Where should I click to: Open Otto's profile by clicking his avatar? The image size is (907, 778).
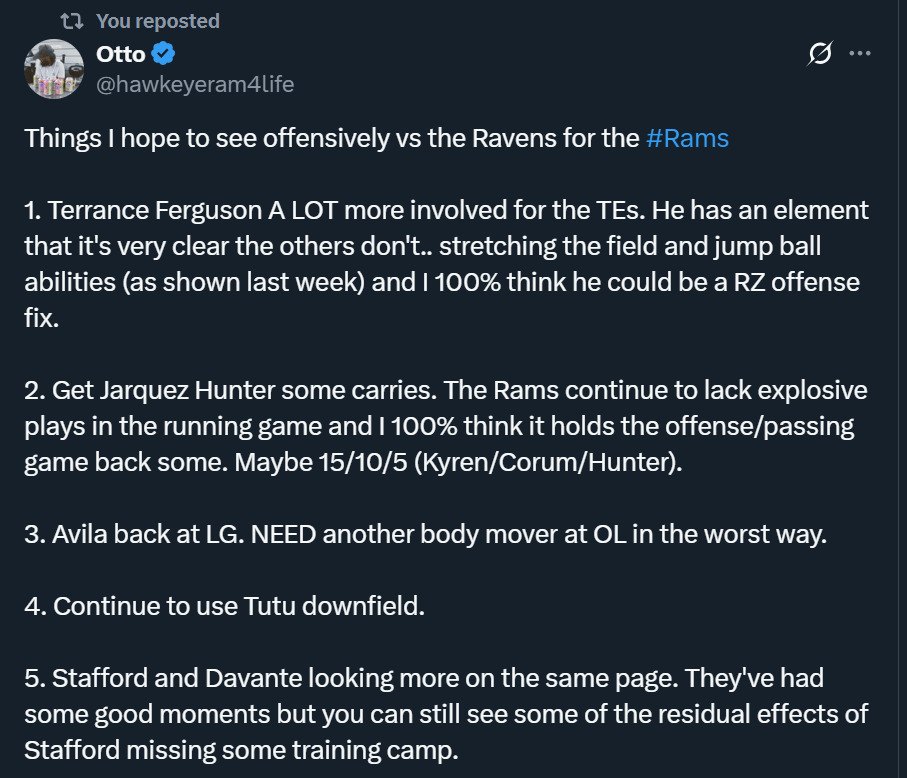coord(53,70)
